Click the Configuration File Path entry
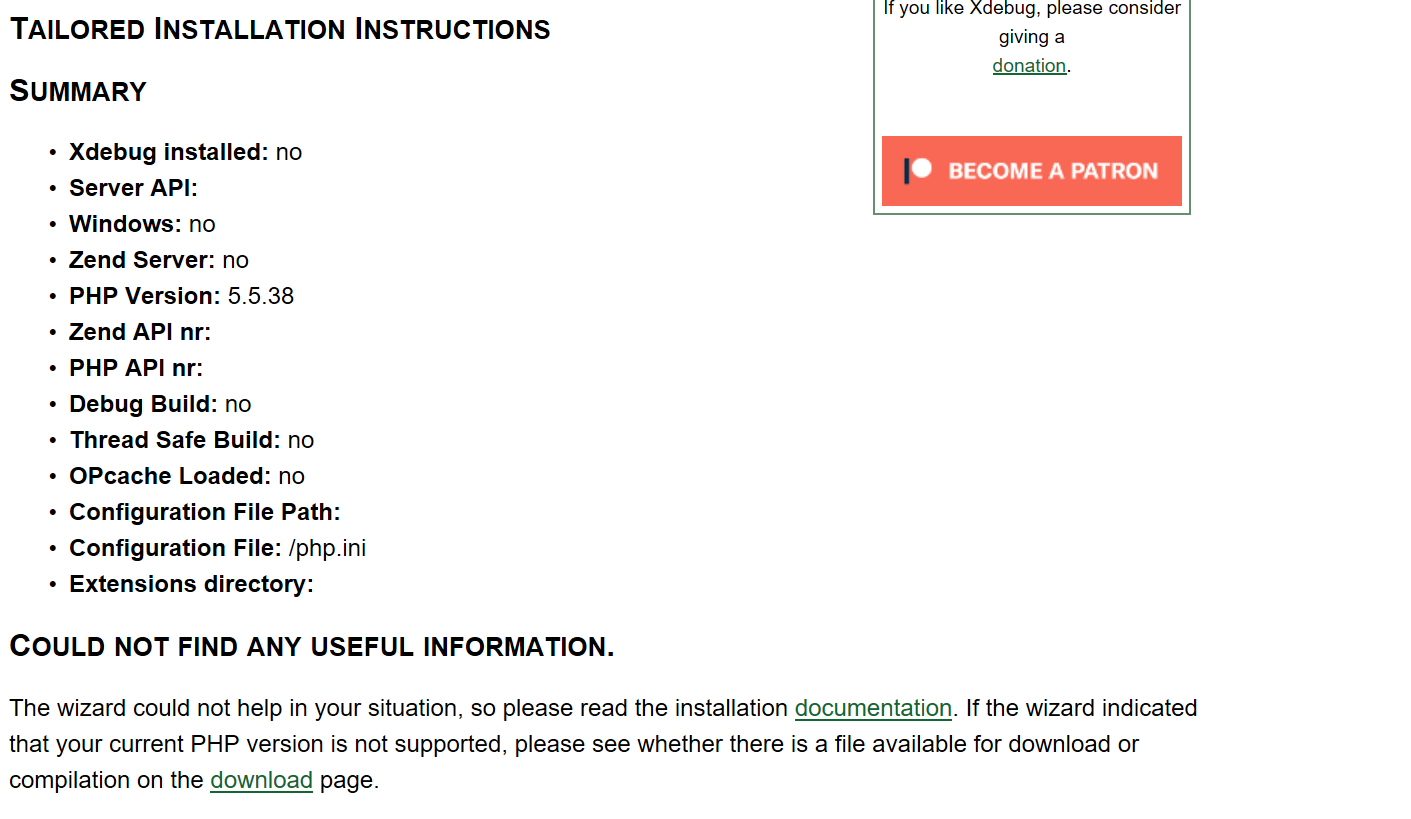Image resolution: width=1411 pixels, height=819 pixels. pos(205,512)
